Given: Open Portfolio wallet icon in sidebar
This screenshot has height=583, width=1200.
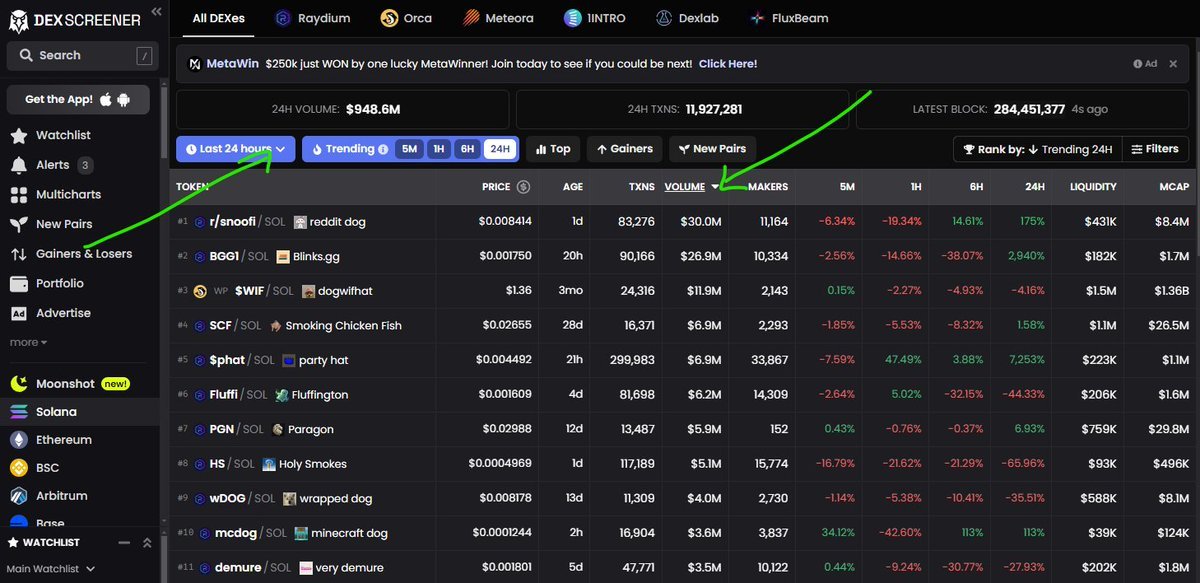Looking at the screenshot, I should pos(18,284).
